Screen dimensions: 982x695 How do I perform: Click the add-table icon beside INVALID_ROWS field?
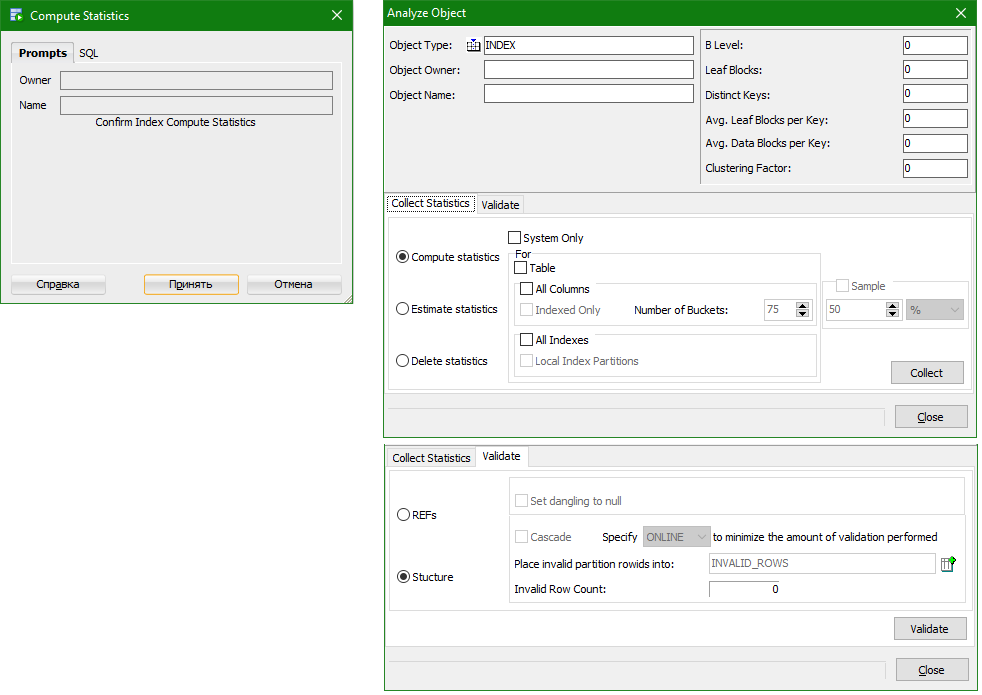click(947, 563)
